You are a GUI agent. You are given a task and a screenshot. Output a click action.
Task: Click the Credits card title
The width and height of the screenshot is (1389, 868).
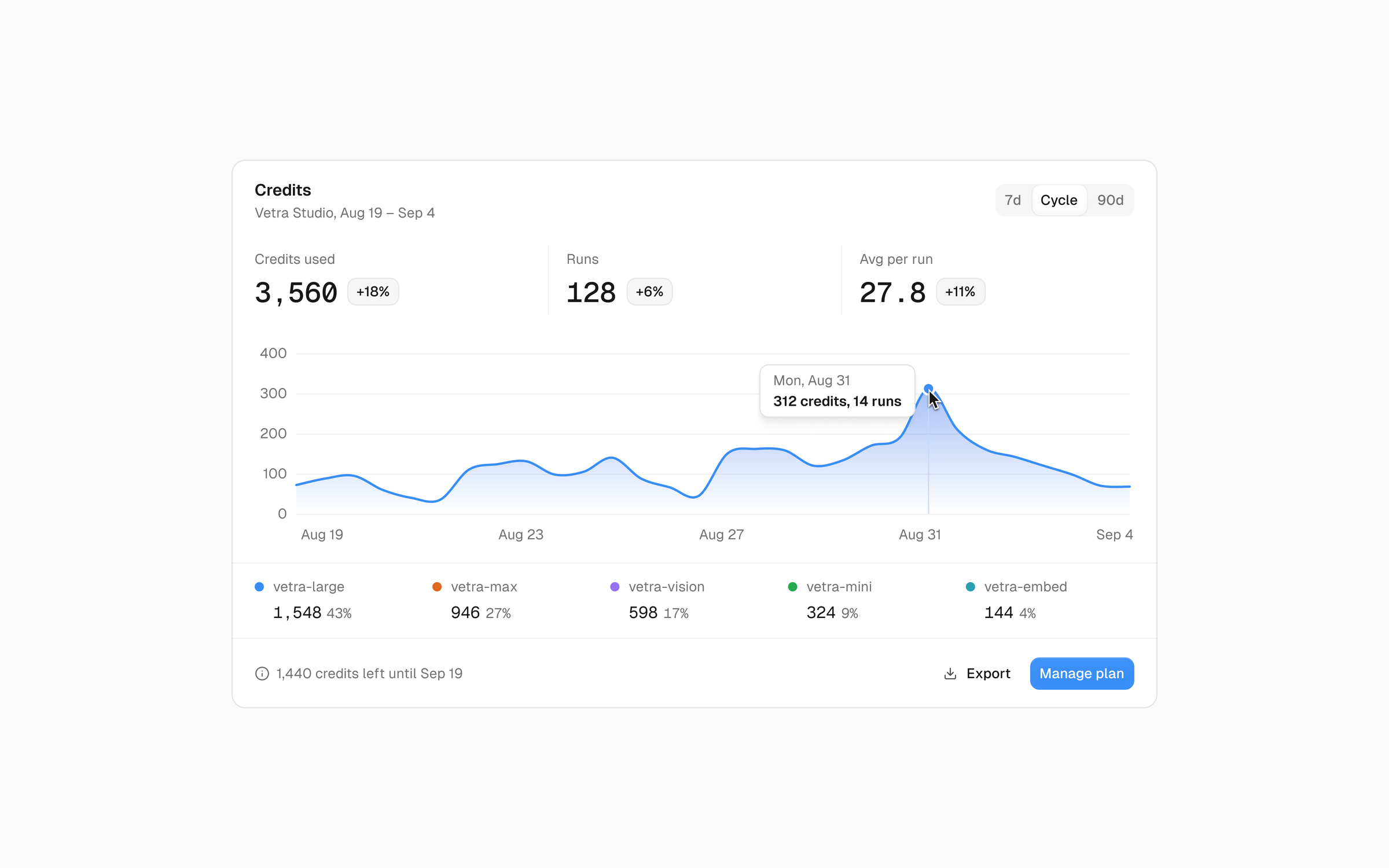tap(282, 190)
